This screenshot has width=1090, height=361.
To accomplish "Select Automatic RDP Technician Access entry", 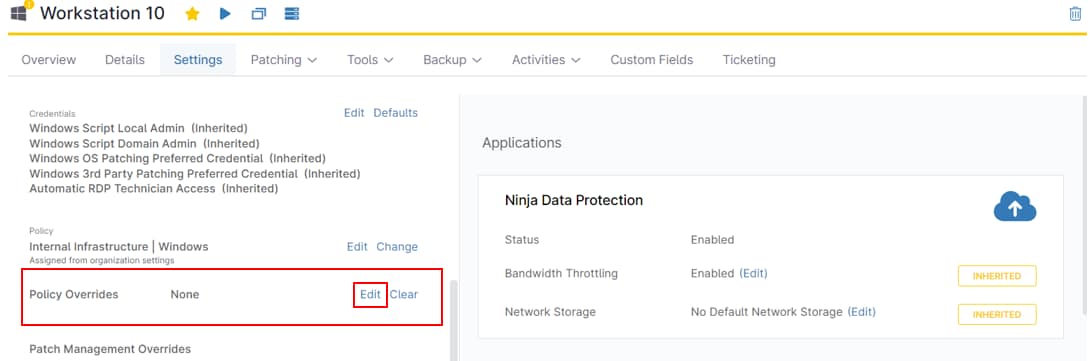I will (x=154, y=188).
